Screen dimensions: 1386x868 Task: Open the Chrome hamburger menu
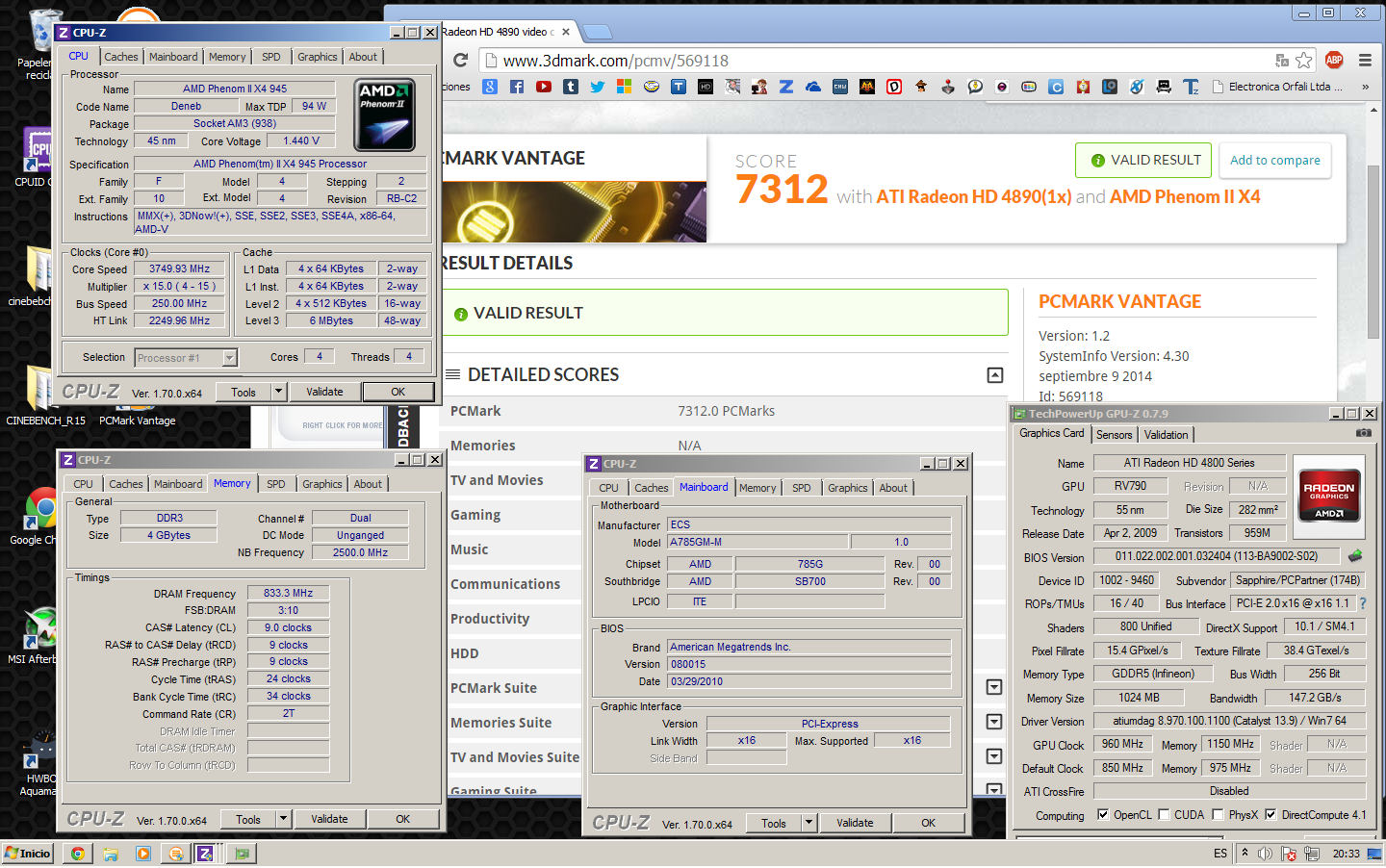[1365, 61]
